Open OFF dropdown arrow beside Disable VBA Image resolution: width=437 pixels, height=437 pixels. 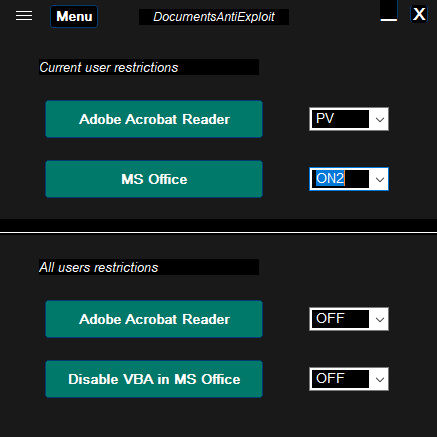pos(379,379)
